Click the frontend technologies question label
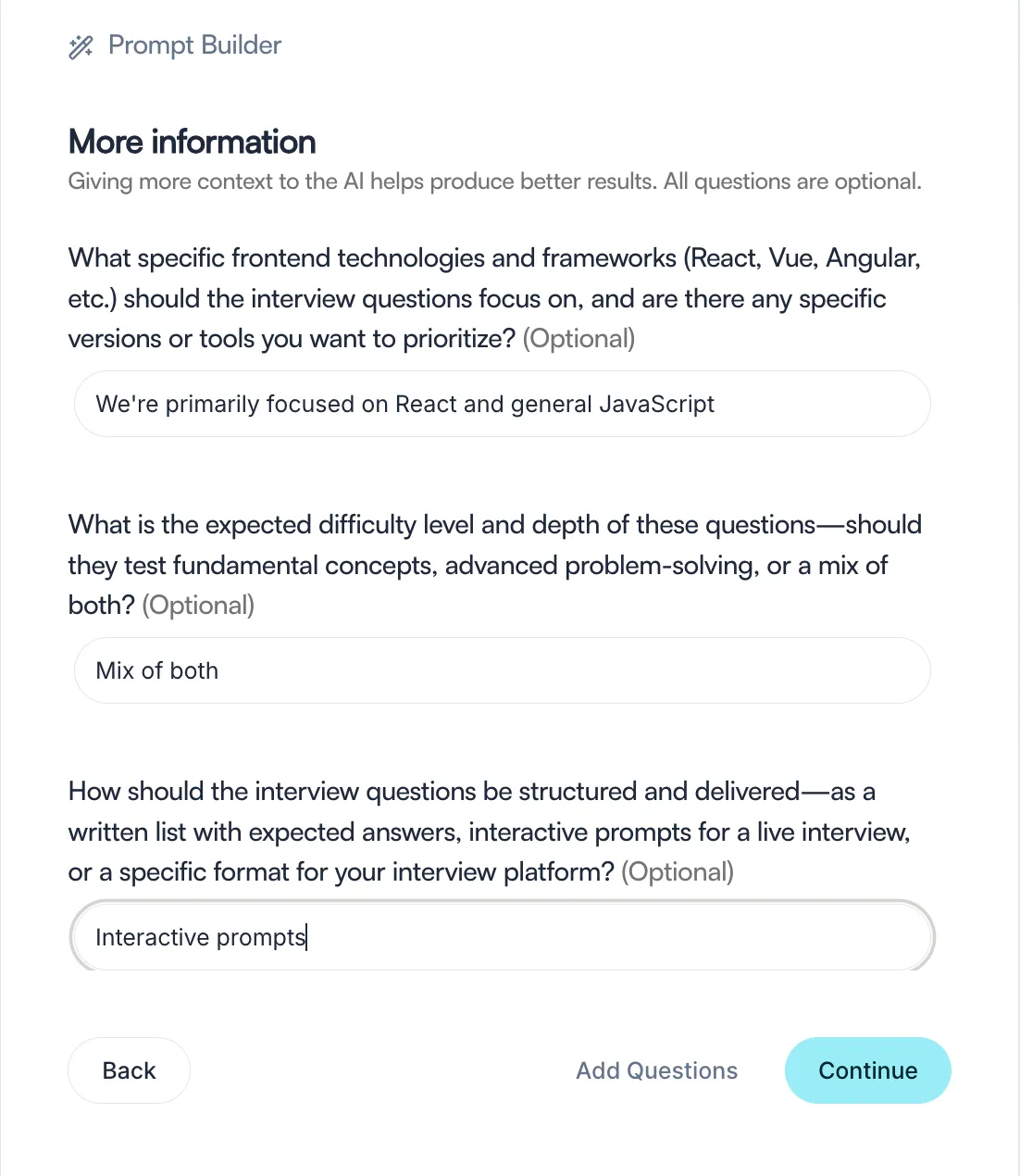 pos(494,298)
